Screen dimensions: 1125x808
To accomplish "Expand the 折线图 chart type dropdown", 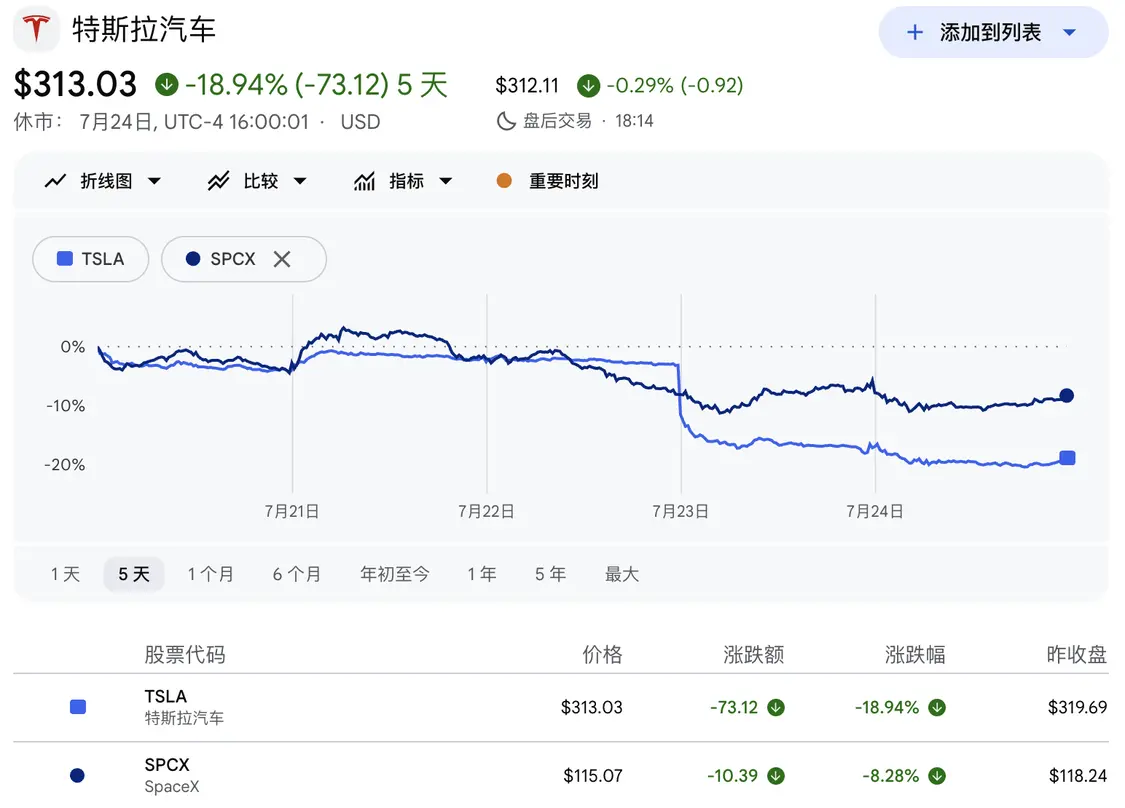I will click(x=154, y=181).
